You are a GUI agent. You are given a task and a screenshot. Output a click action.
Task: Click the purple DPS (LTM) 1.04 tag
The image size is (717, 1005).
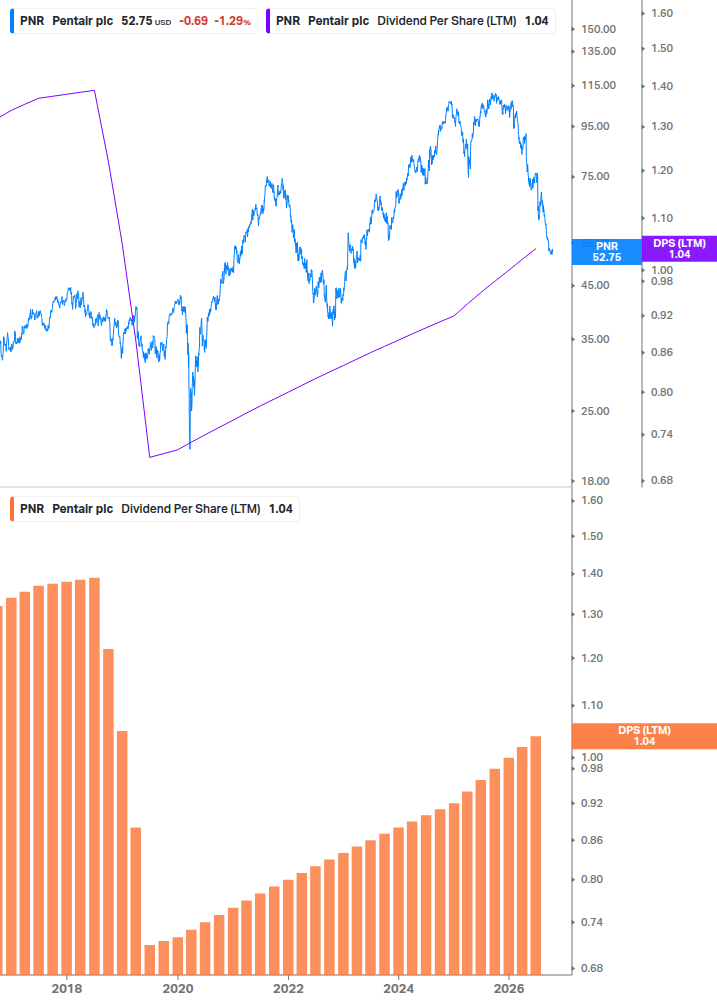[679, 249]
